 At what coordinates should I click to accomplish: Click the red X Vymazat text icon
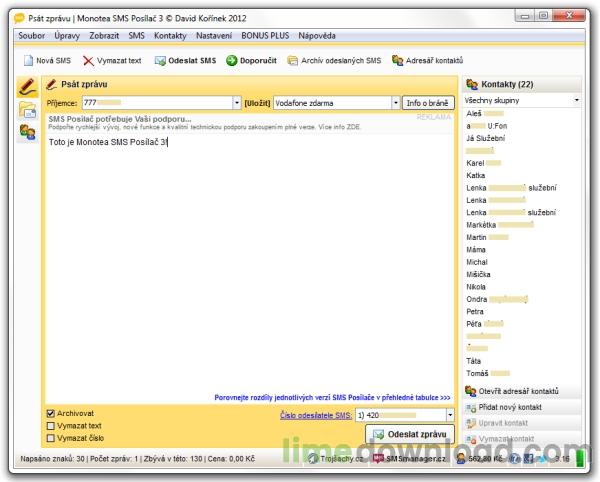tap(88, 60)
